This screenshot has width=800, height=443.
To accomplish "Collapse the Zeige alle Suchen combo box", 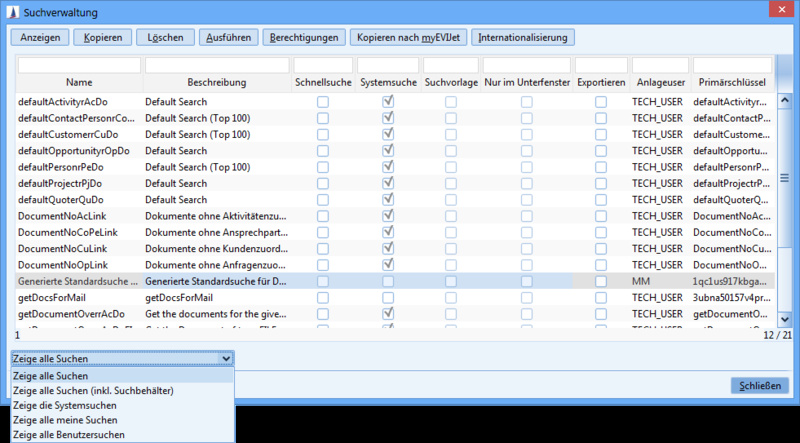I will coord(226,358).
